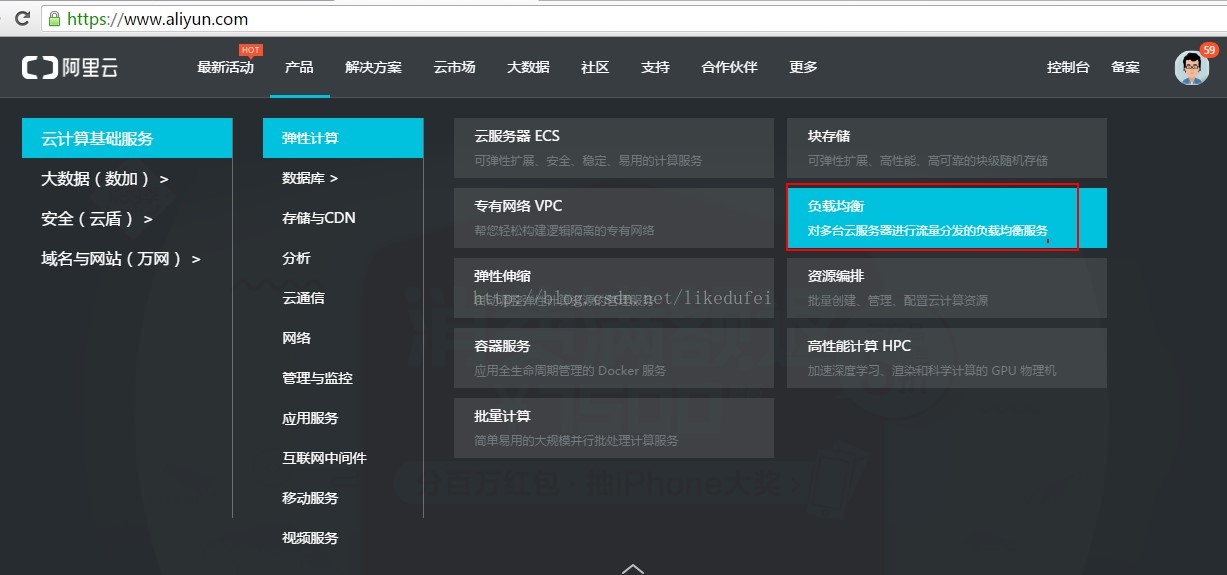Open 大数据 in the top navigation
The height and width of the screenshot is (575, 1227).
click(528, 67)
